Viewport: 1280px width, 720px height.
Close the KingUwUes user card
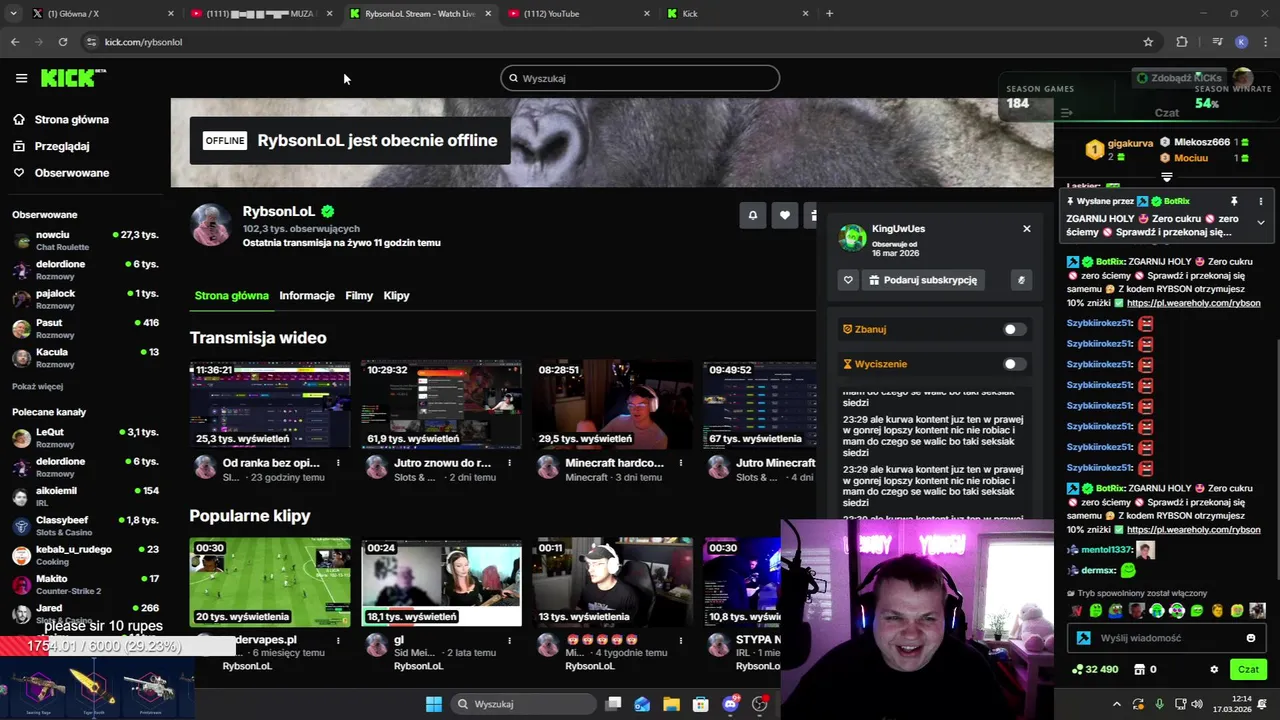(x=1026, y=229)
